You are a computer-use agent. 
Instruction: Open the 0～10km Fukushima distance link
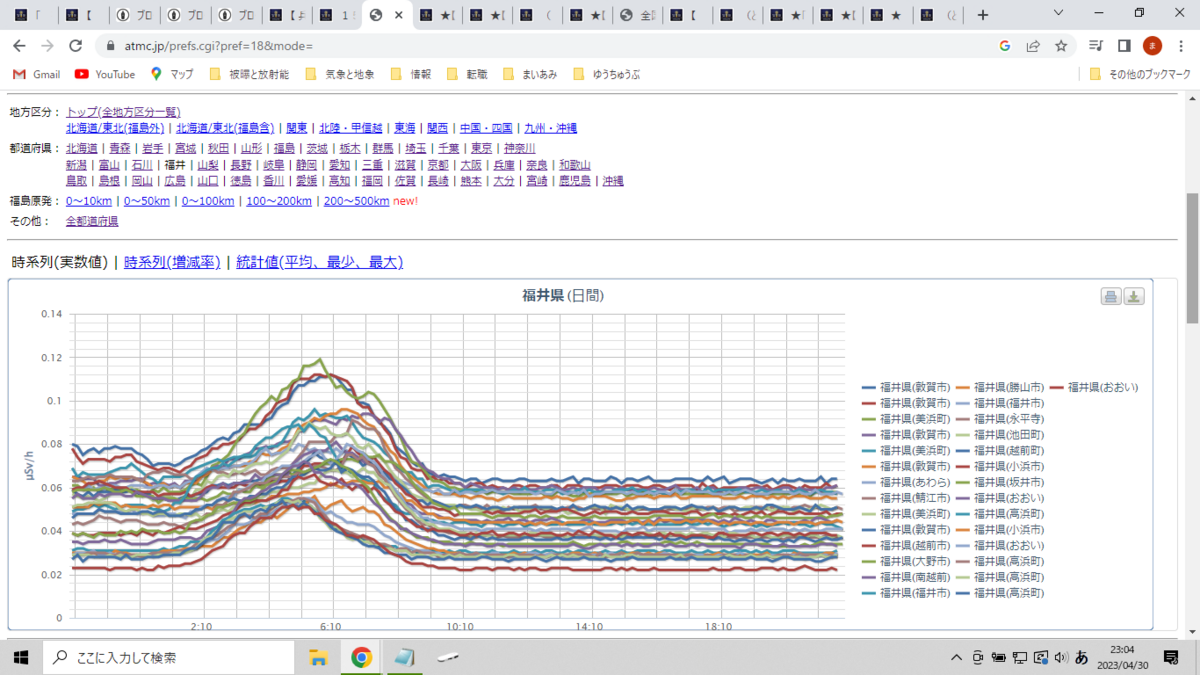coord(89,201)
